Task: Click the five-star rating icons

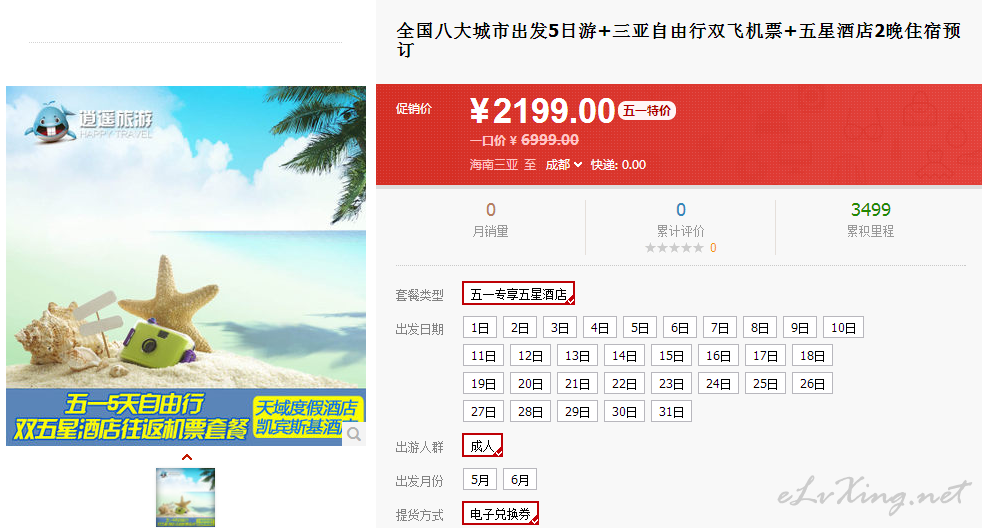Action: click(x=674, y=248)
